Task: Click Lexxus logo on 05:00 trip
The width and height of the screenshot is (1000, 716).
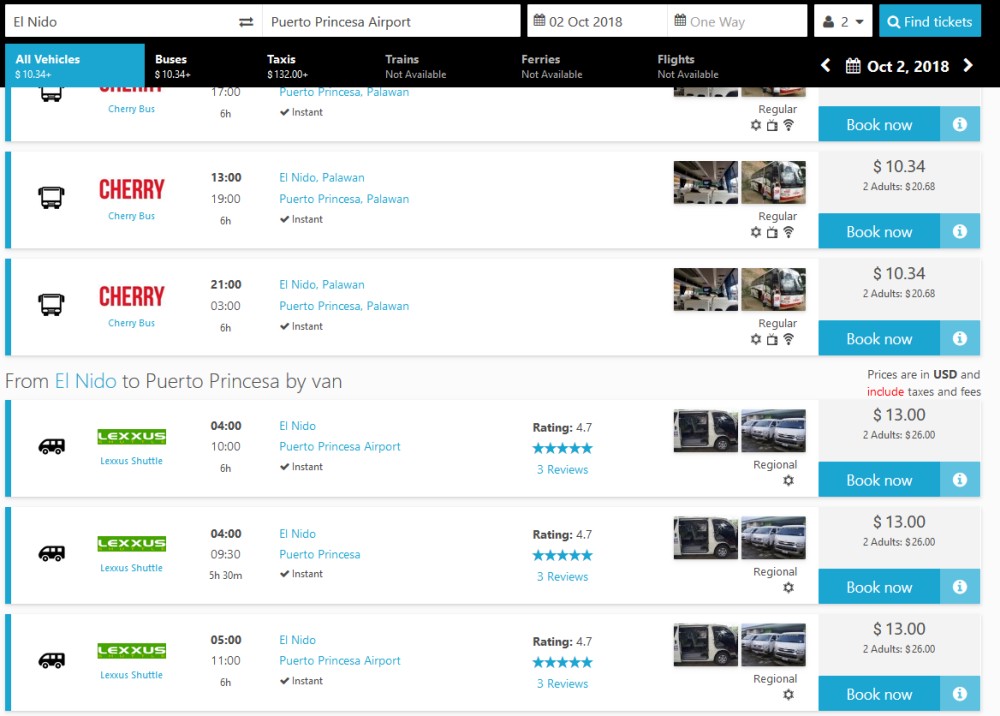Action: pyautogui.click(x=131, y=651)
